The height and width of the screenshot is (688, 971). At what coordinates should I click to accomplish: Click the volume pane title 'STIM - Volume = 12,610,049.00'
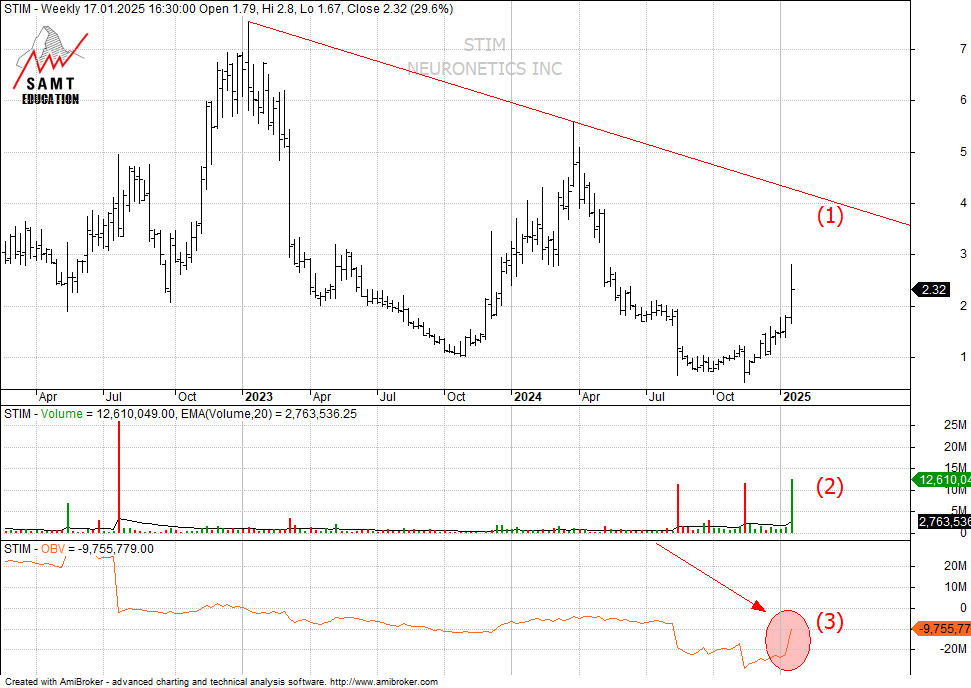pos(89,414)
